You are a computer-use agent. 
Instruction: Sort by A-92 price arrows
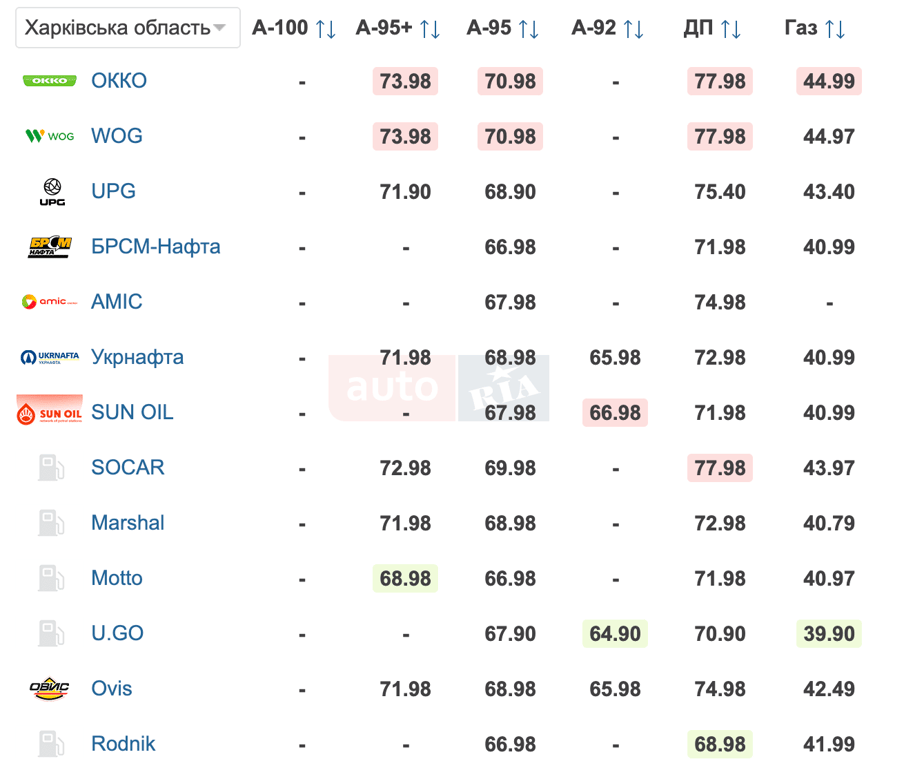633,29
